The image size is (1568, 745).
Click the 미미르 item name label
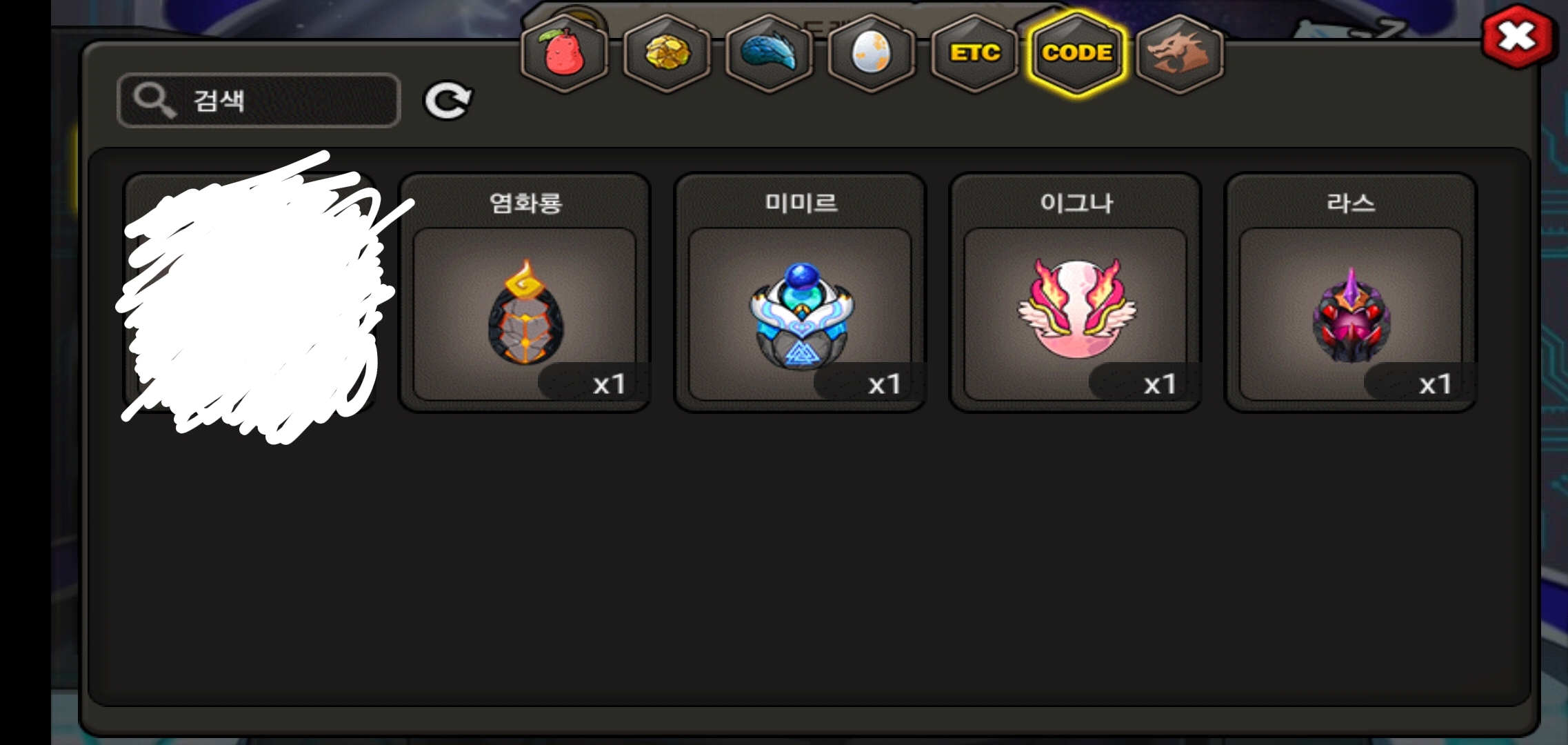pyautogui.click(x=801, y=203)
